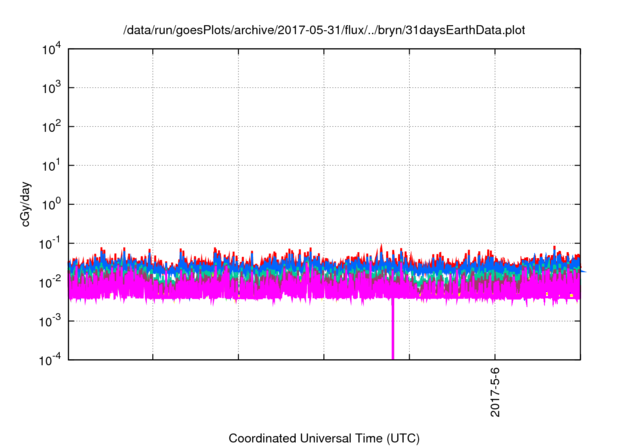Click the 10^-3 y-axis tick label
This screenshot has width=640, height=448.
[50, 321]
